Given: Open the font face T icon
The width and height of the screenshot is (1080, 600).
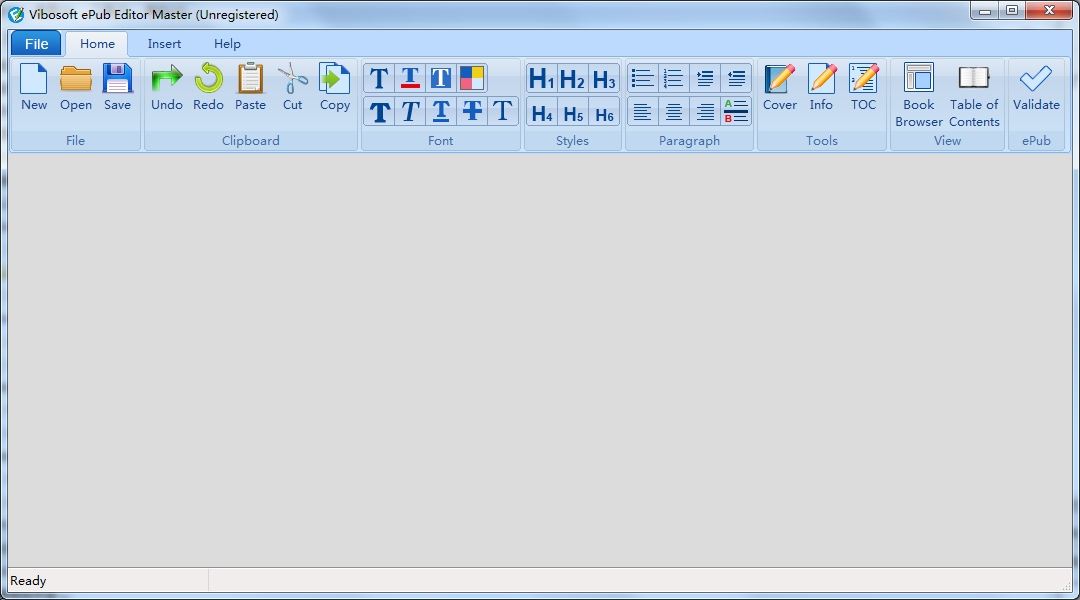Looking at the screenshot, I should [379, 78].
